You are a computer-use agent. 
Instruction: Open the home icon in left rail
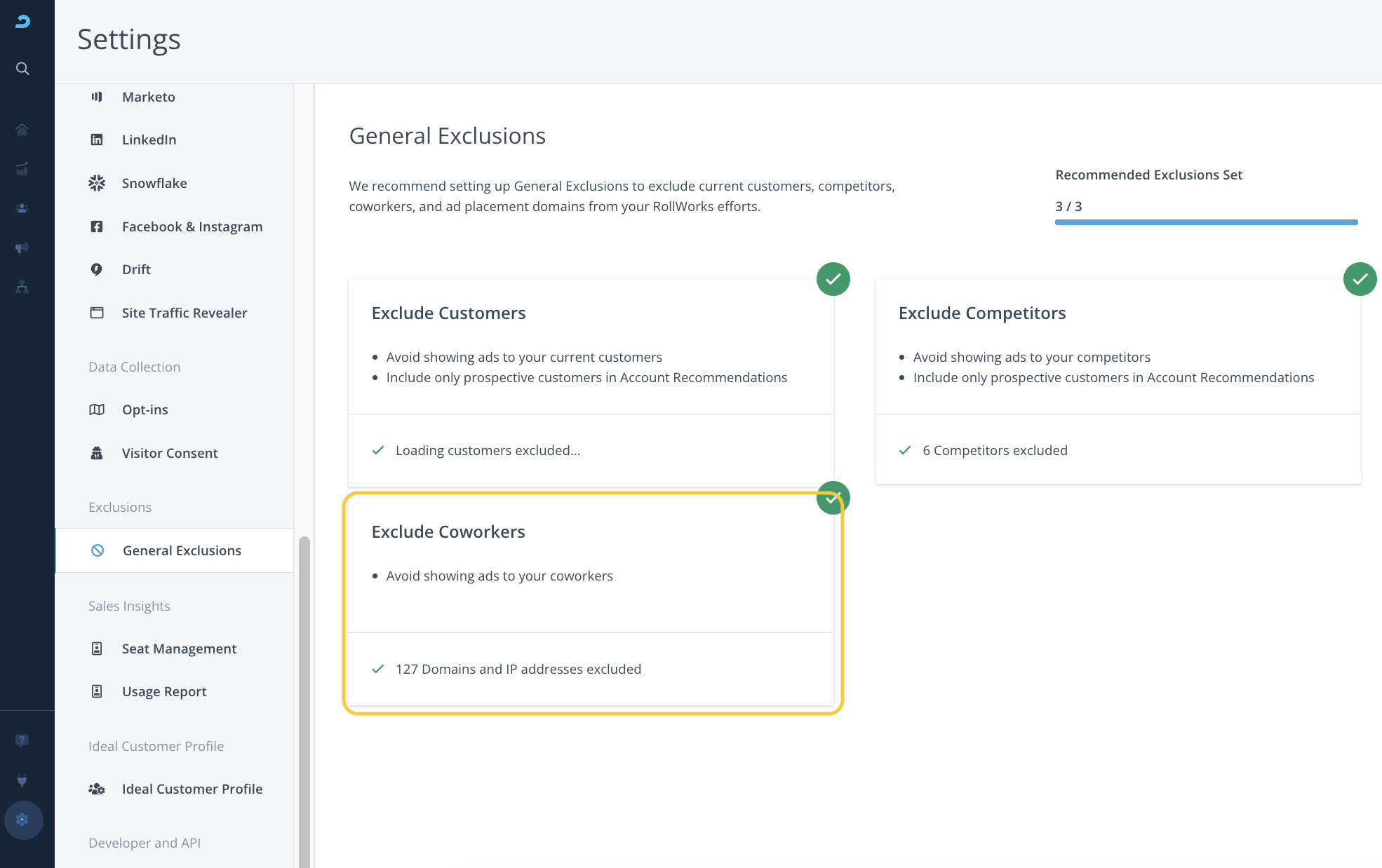[x=22, y=130]
